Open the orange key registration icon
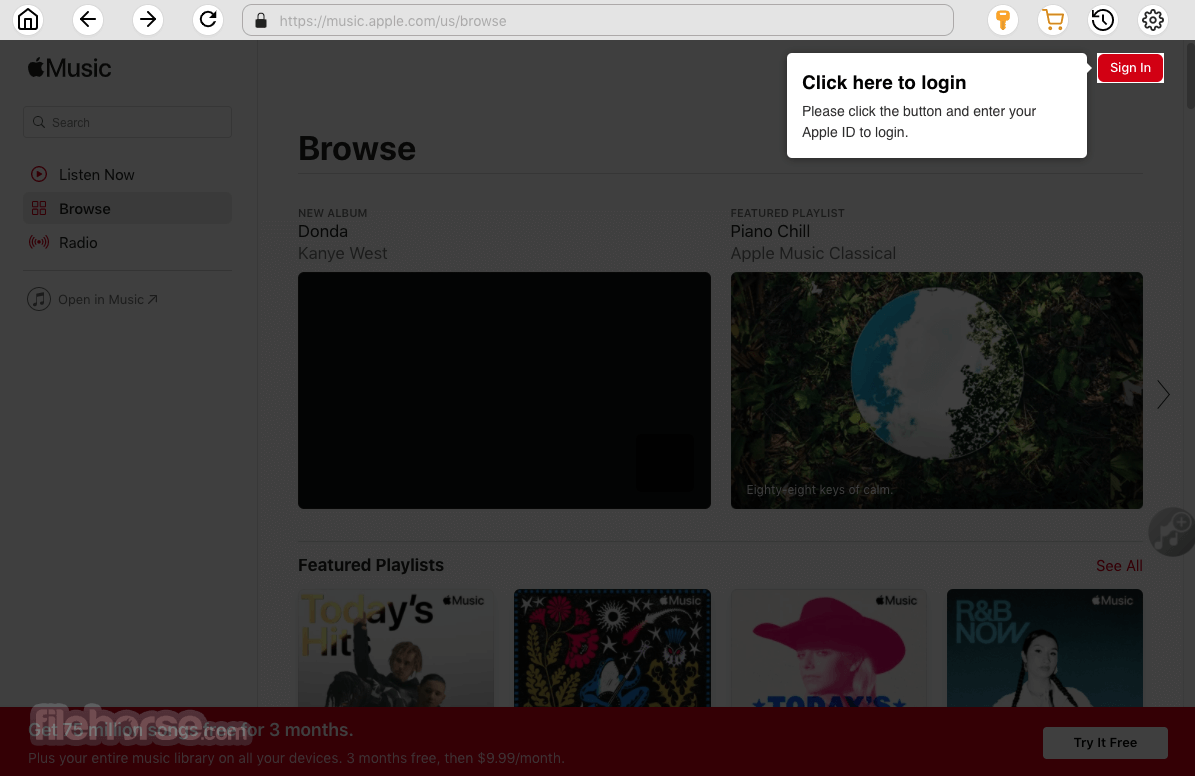The height and width of the screenshot is (776, 1195). pos(1003,20)
